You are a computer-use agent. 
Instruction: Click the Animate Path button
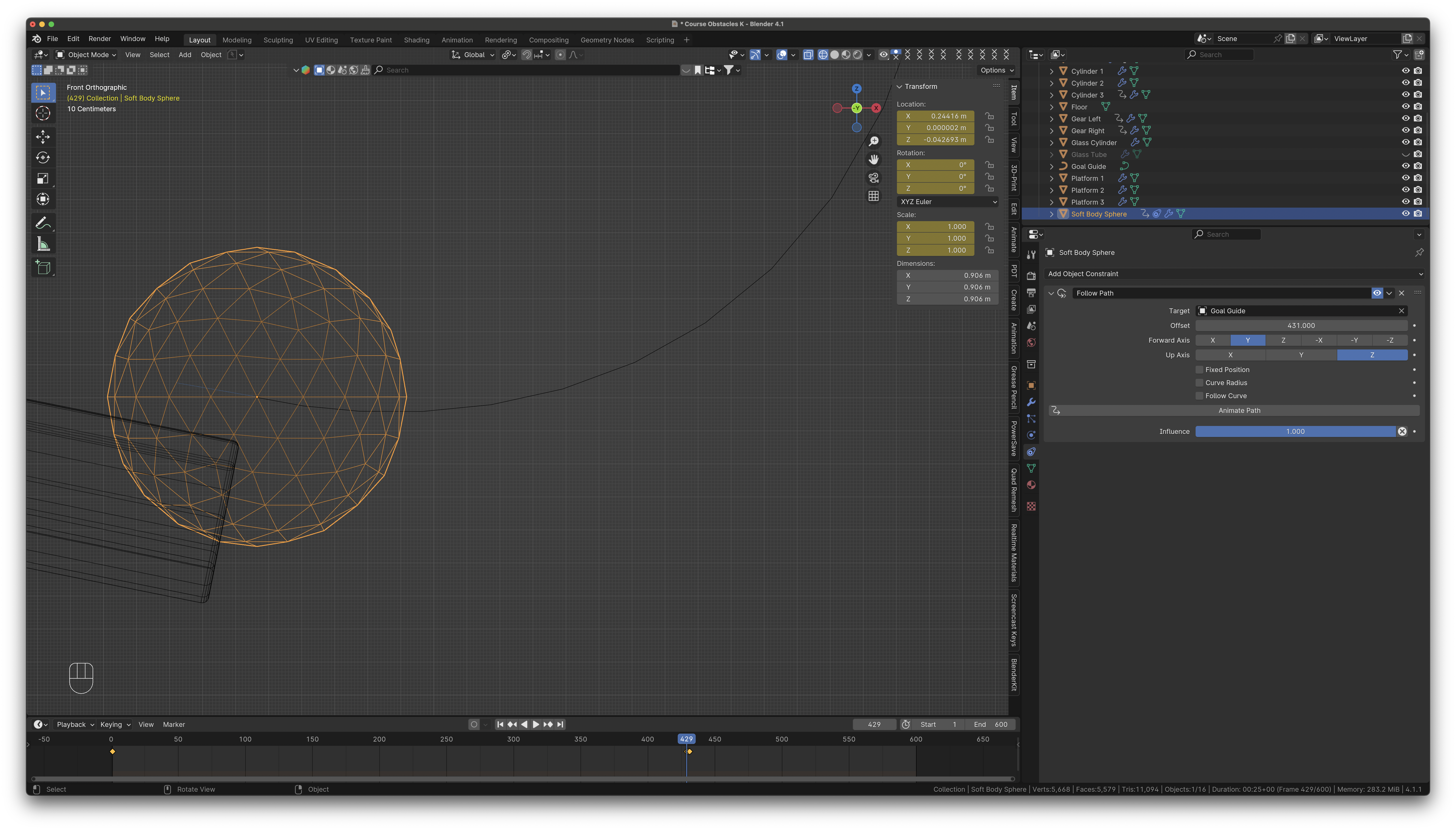pos(1234,410)
